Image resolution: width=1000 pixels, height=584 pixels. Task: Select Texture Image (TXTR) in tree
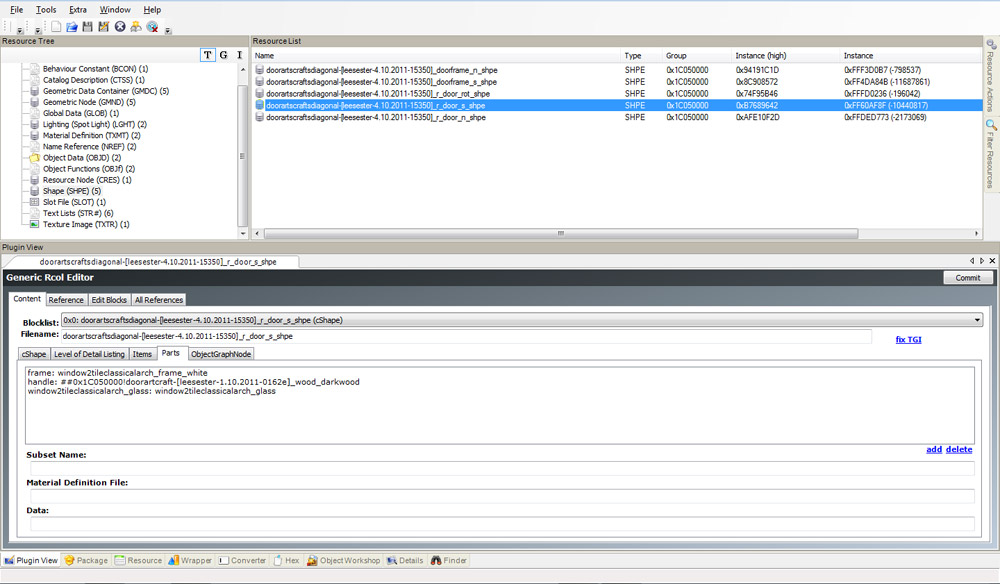click(x=85, y=225)
